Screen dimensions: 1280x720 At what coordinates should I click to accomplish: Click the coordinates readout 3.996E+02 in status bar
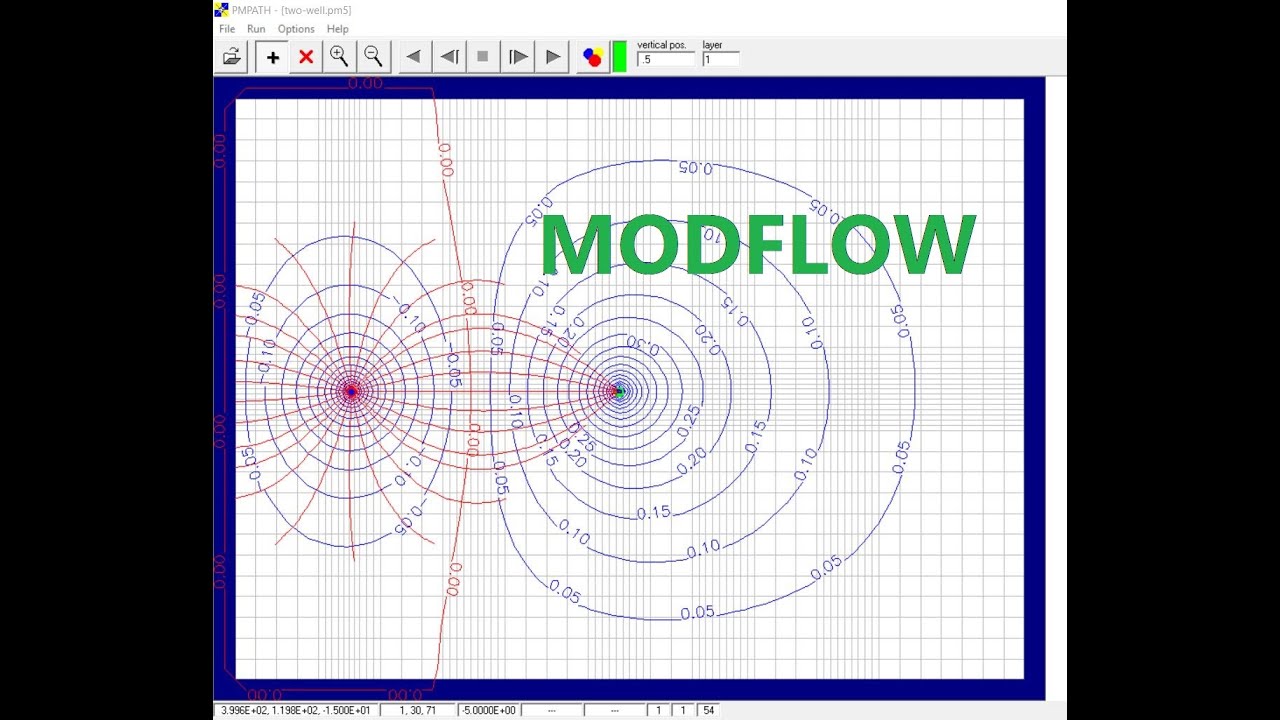[x=296, y=710]
